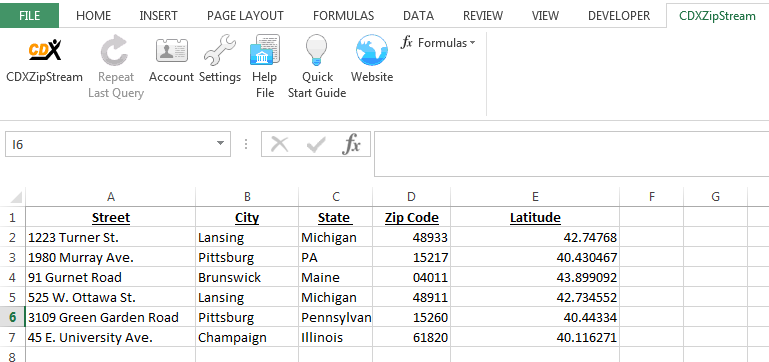
Task: Click the Insert Function fx icon
Action: coord(351,145)
